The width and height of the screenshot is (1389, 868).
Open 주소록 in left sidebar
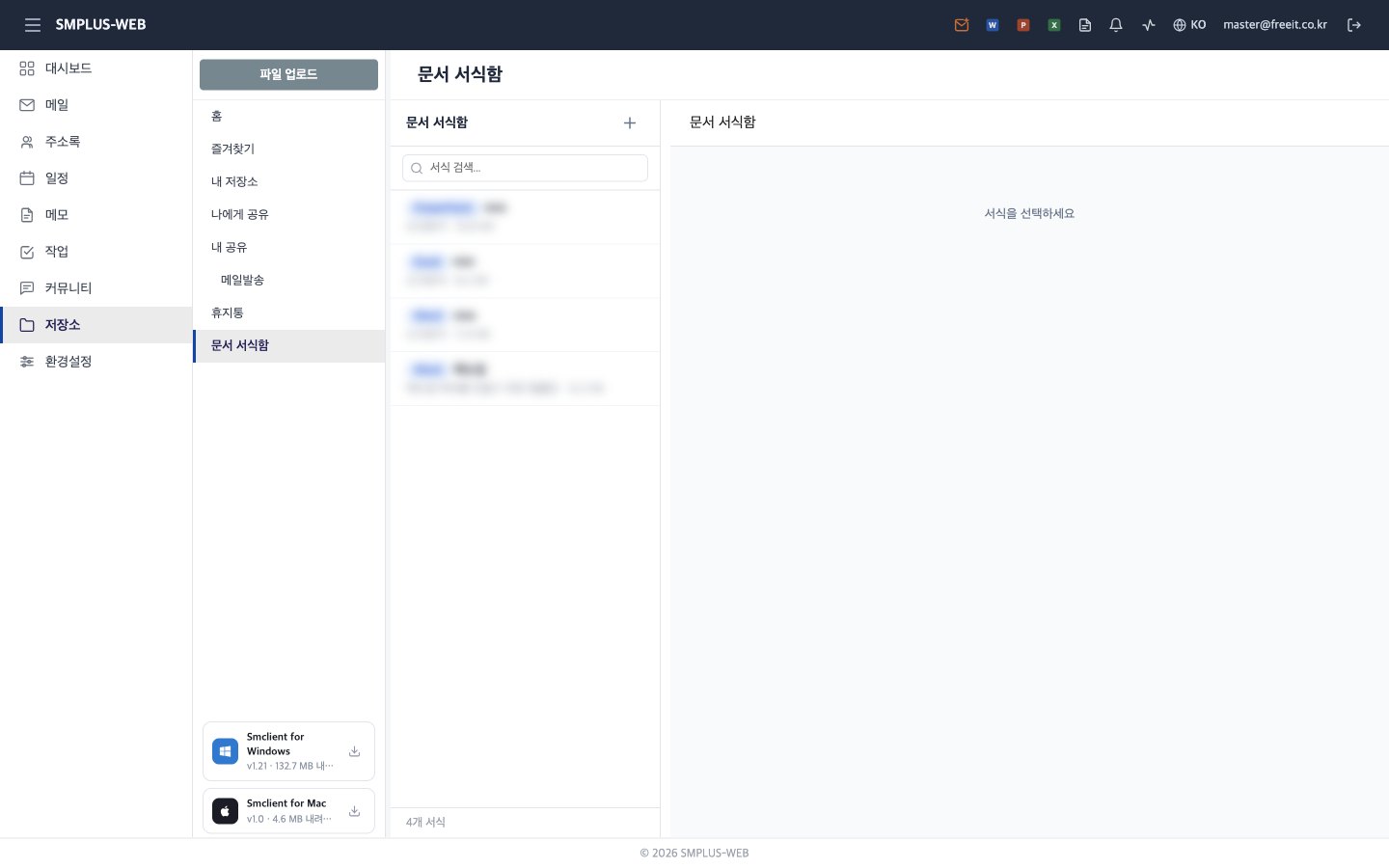pyautogui.click(x=96, y=142)
